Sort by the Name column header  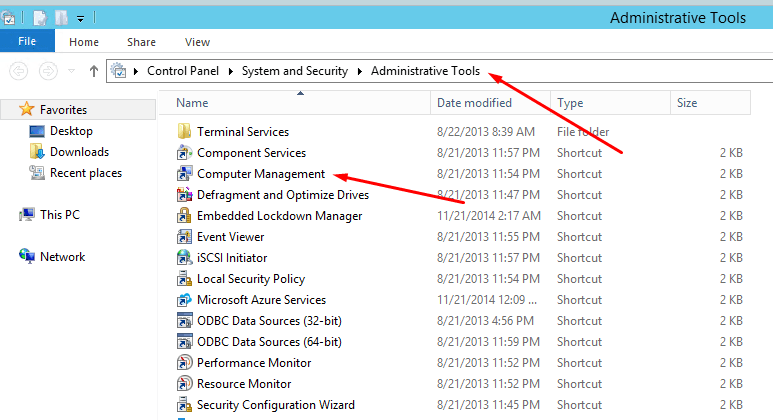295,103
